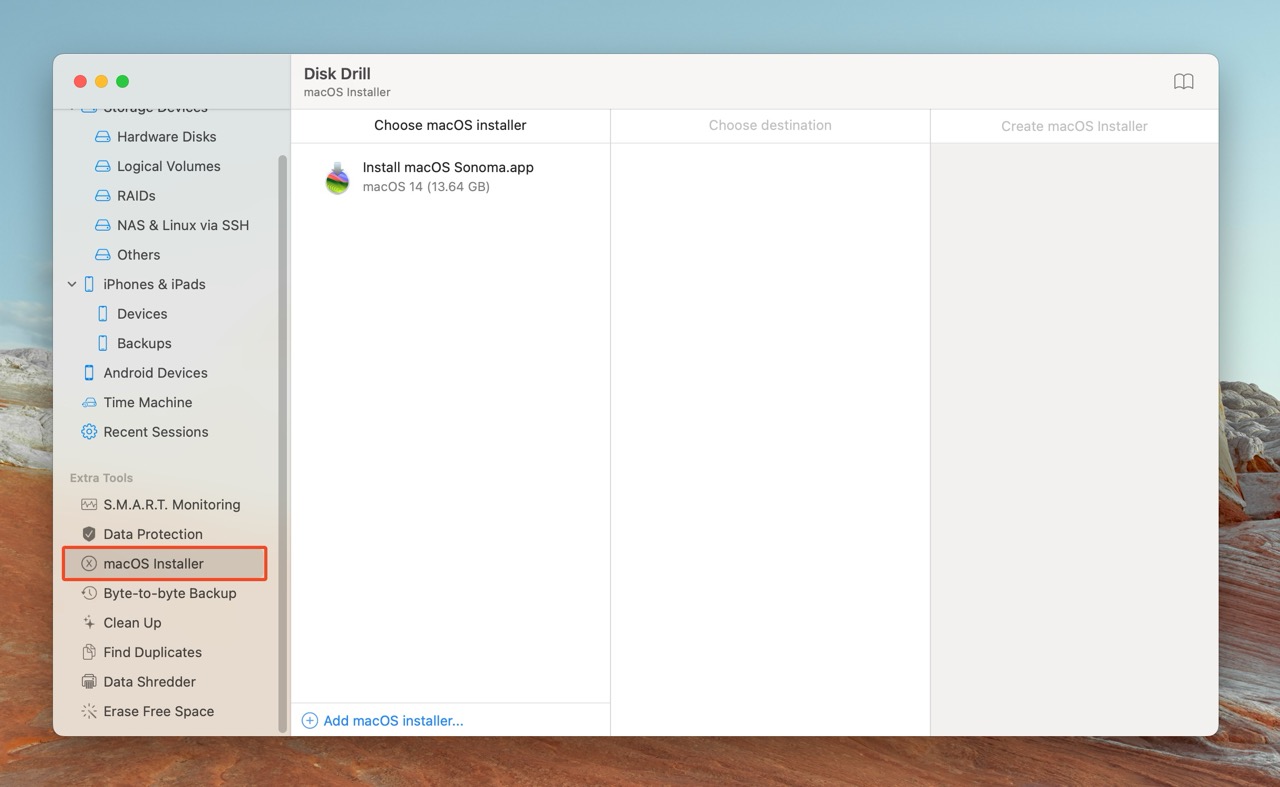Open the Erase Free Space tool
The image size is (1280, 787).
pyautogui.click(x=158, y=711)
